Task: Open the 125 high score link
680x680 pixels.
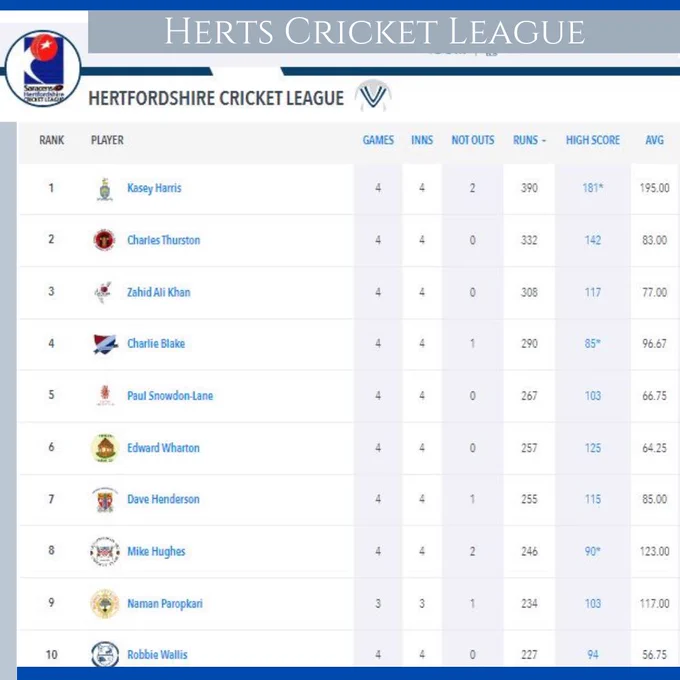Action: click(593, 448)
